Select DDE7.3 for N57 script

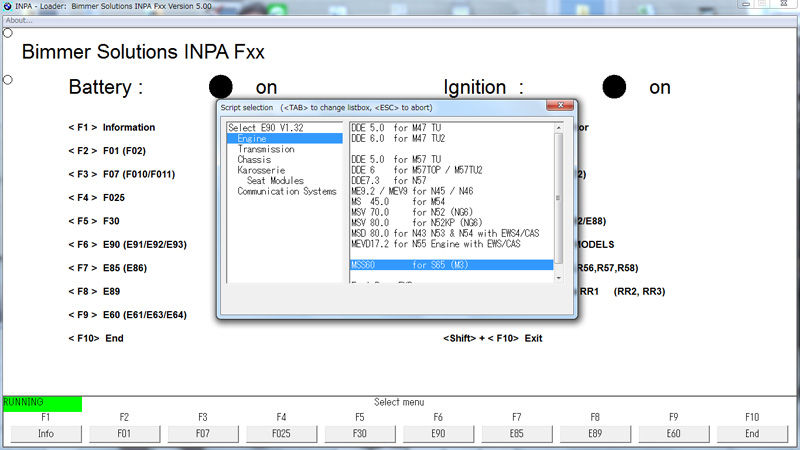point(389,181)
